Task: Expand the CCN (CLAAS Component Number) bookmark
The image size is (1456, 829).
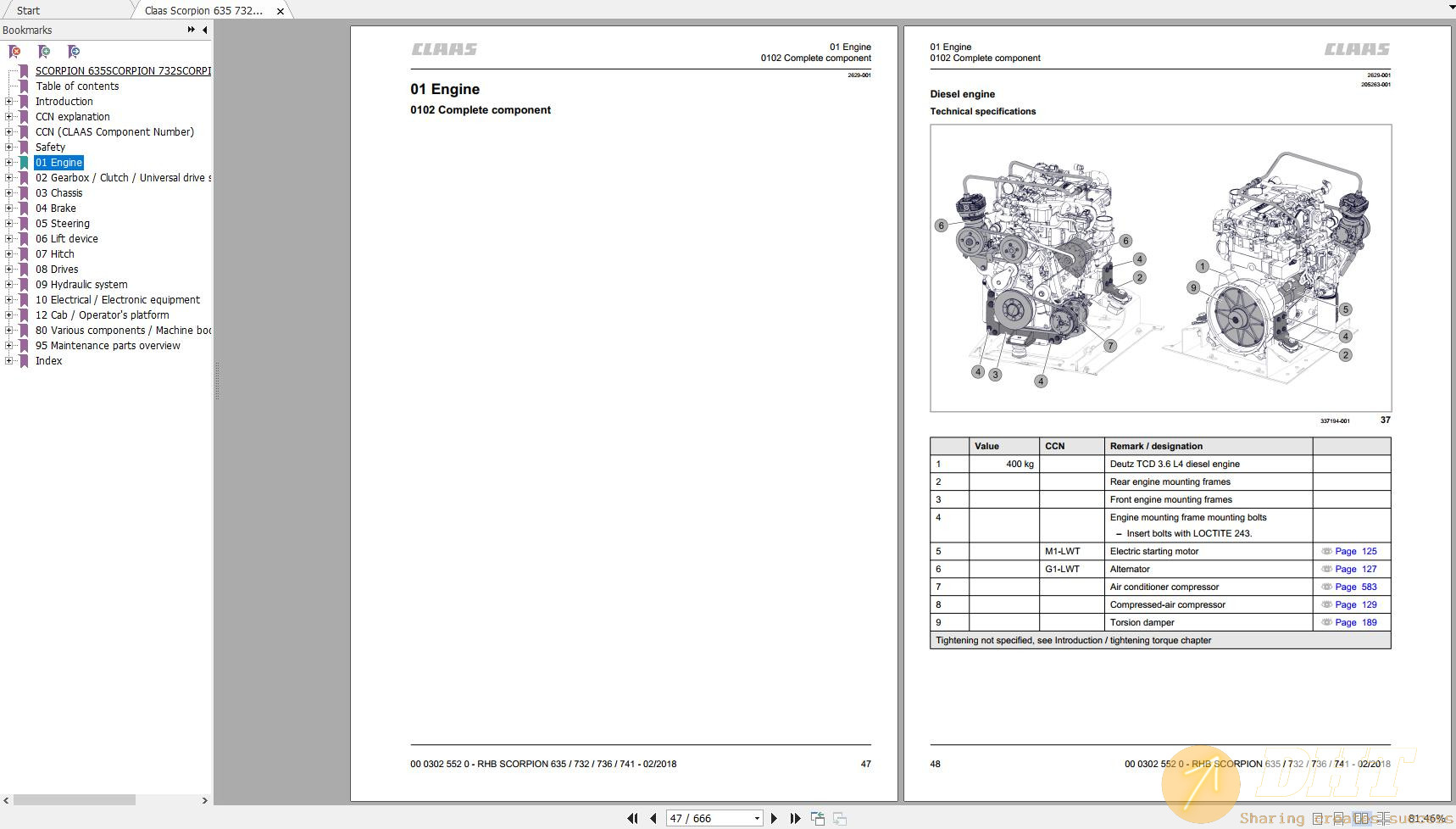Action: (9, 132)
